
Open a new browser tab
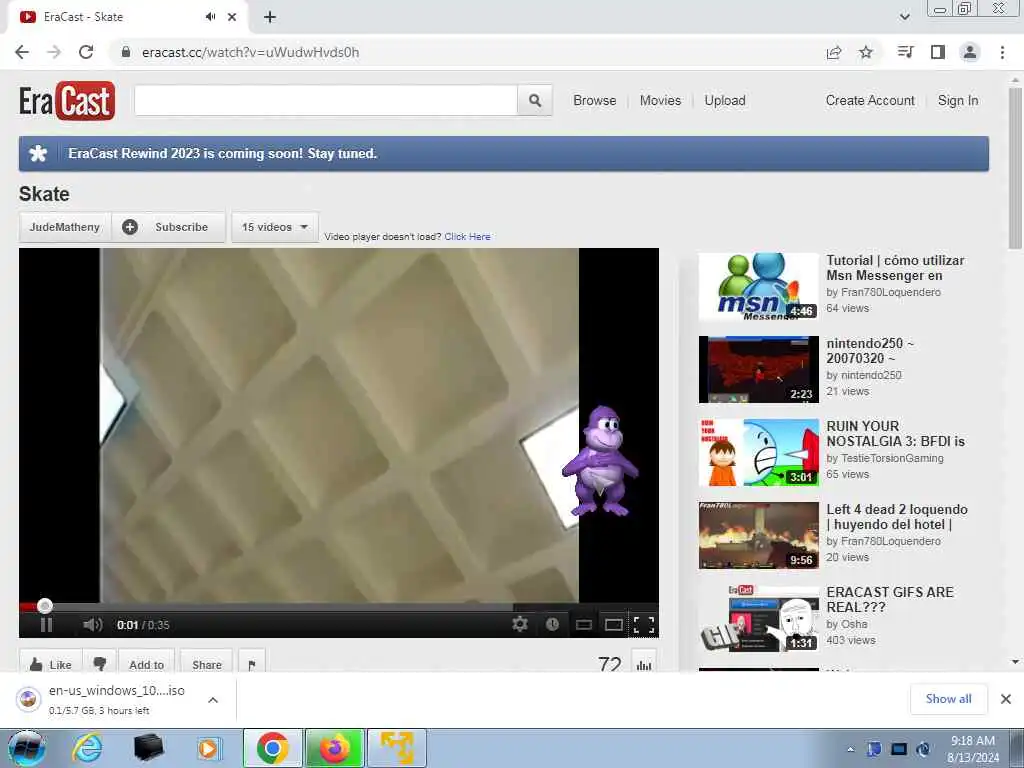click(270, 17)
